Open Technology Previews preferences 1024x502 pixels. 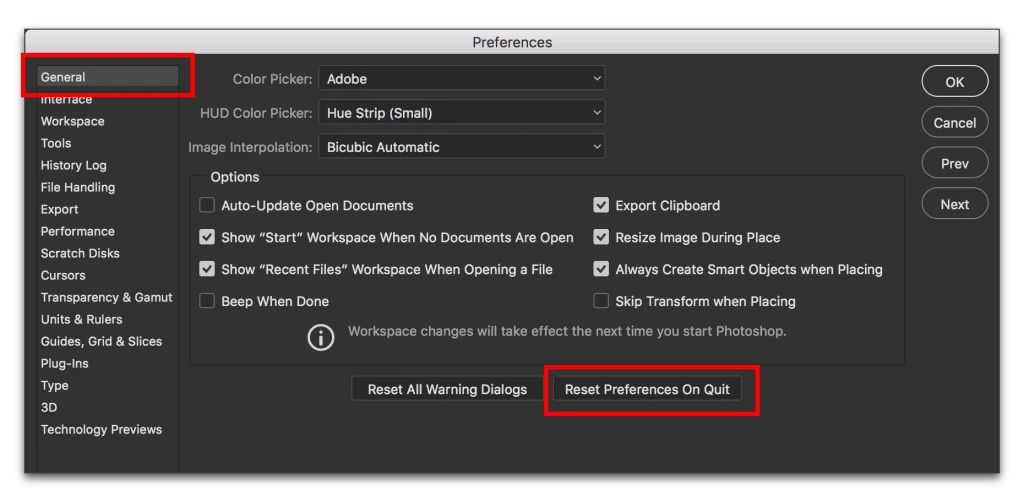tap(101, 430)
